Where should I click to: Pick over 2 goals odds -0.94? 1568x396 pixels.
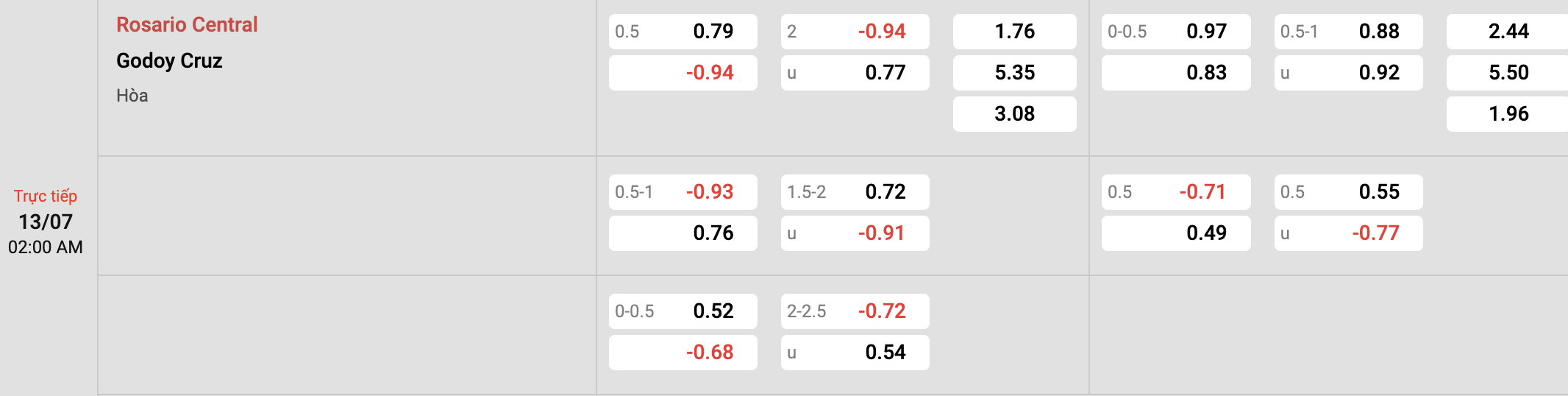tap(855, 32)
